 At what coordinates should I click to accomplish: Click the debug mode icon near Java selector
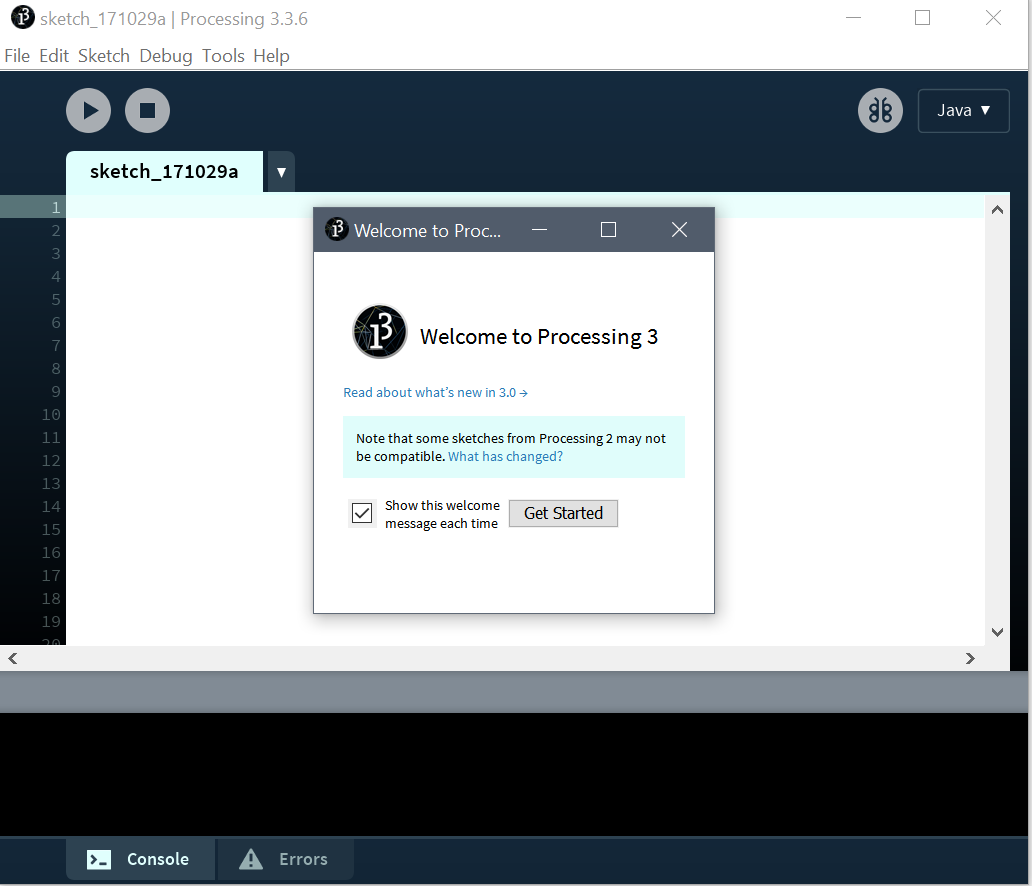pyautogui.click(x=880, y=110)
